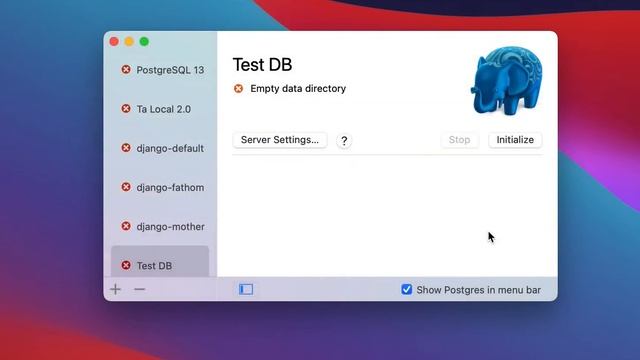
Task: Click the Empty data directory status text
Action: tap(298, 89)
